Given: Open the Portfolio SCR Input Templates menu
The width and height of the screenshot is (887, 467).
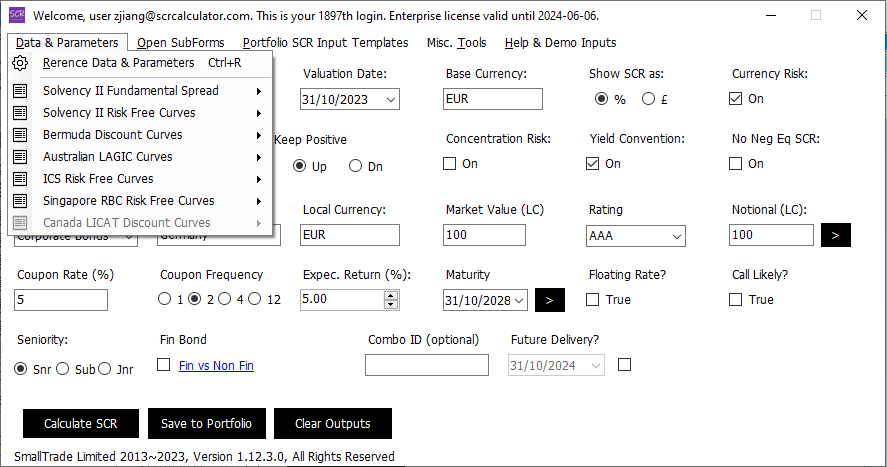Looking at the screenshot, I should [325, 43].
